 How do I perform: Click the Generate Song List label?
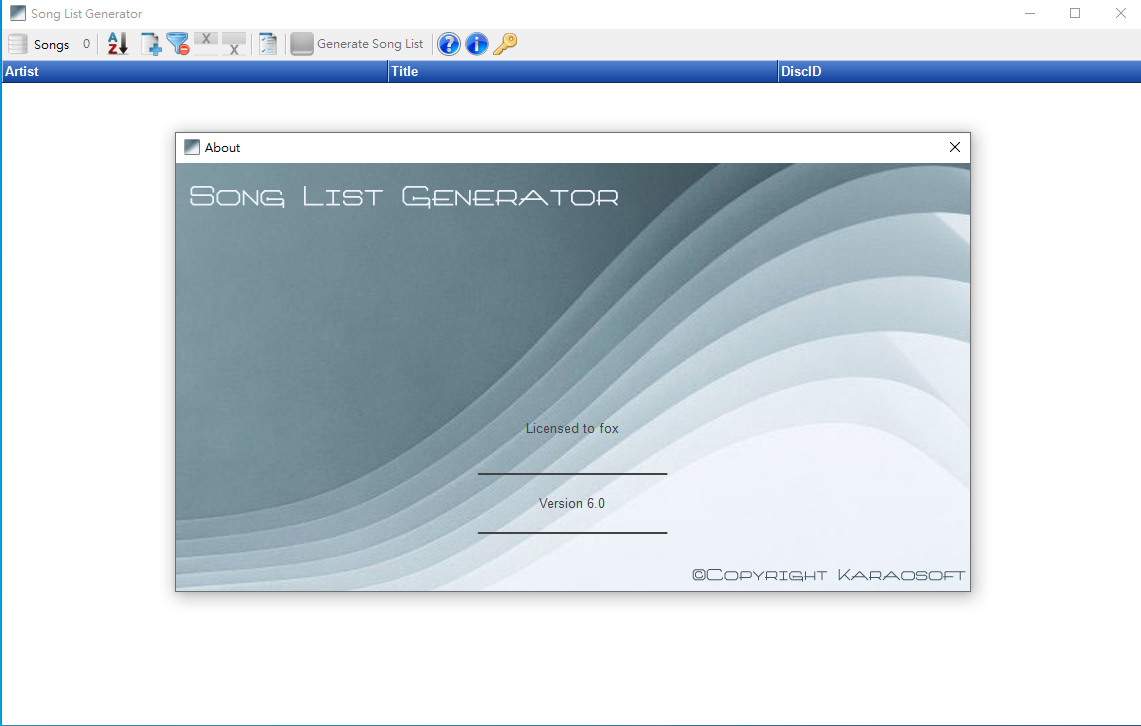click(370, 44)
